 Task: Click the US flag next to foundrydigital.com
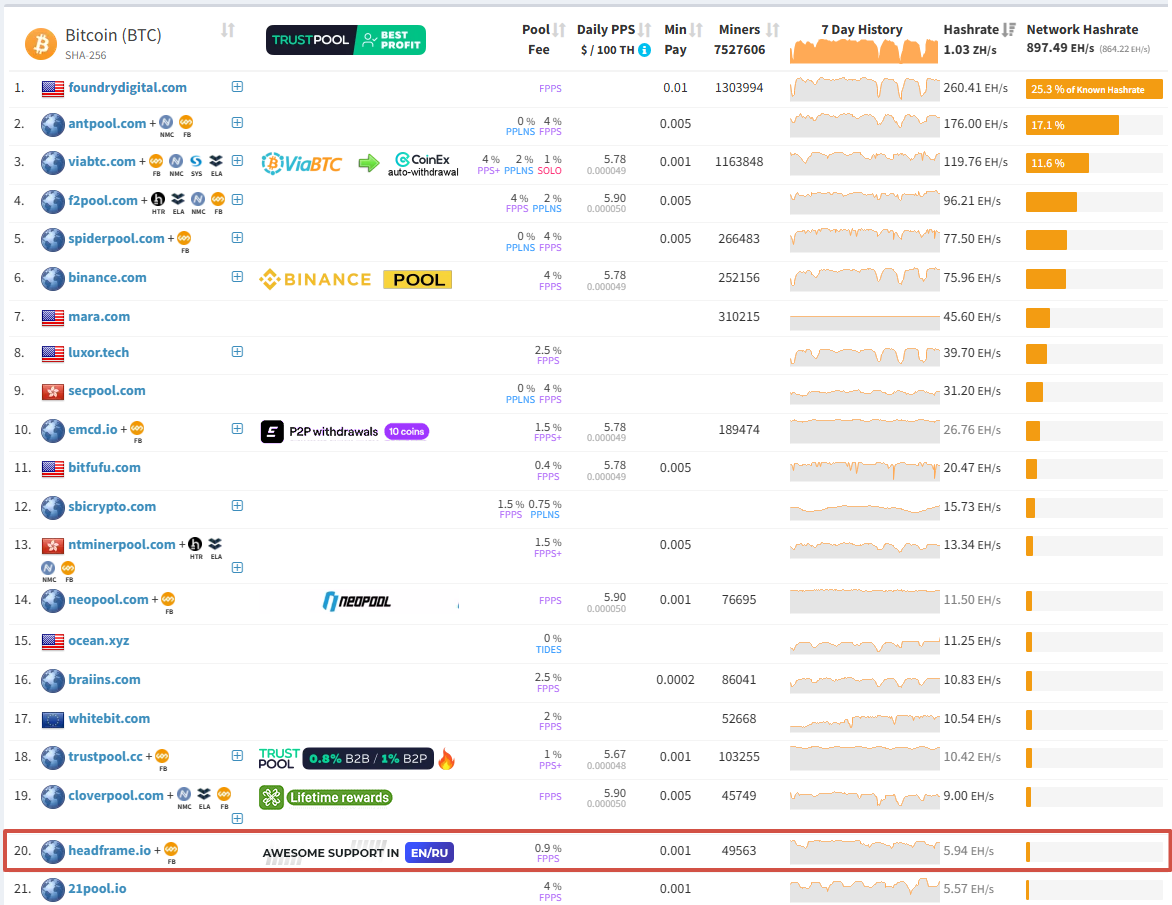coord(52,88)
